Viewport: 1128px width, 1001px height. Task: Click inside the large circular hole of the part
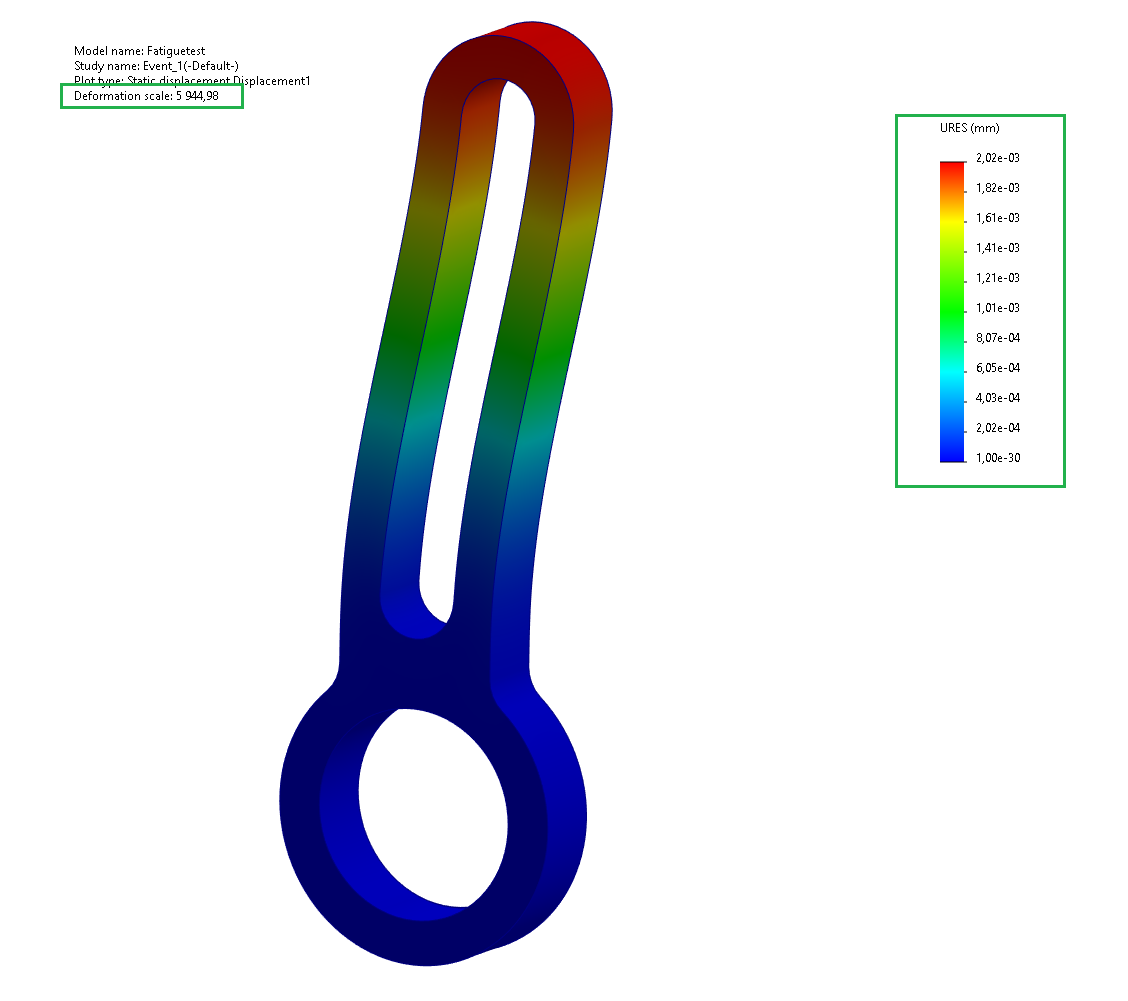pos(432,808)
